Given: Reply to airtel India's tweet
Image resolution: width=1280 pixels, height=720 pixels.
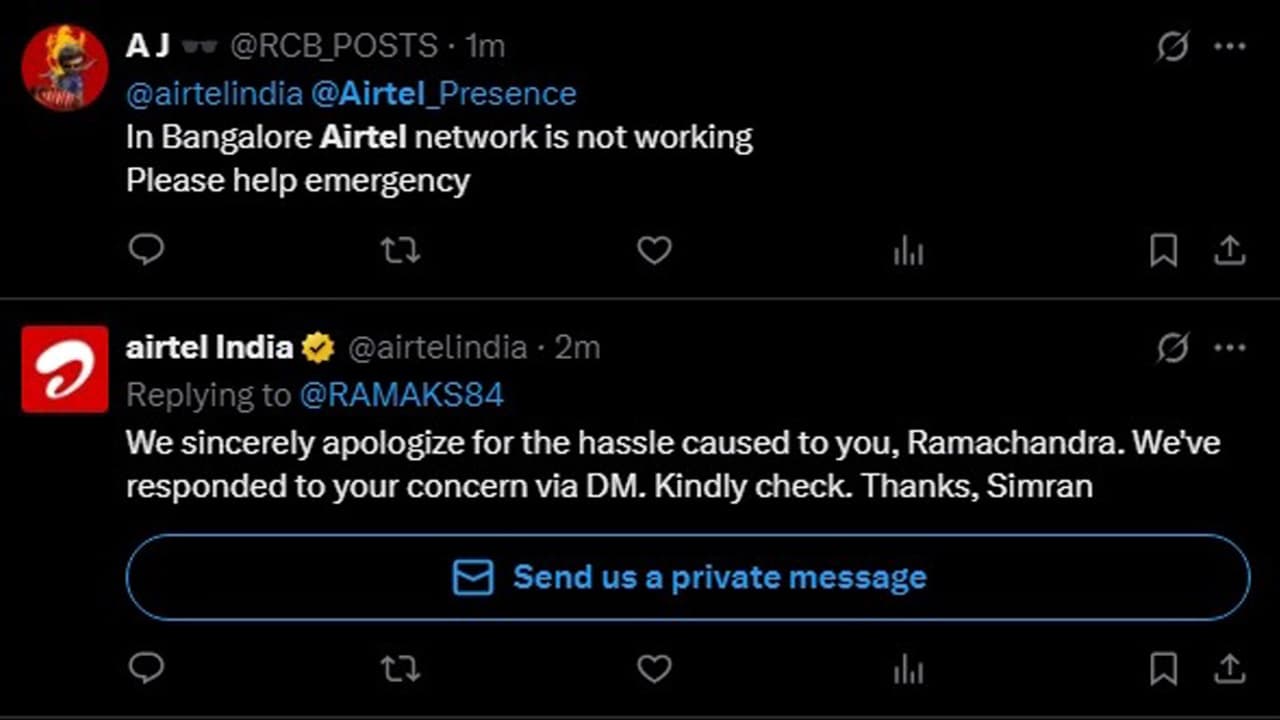Looking at the screenshot, I should 147,667.
